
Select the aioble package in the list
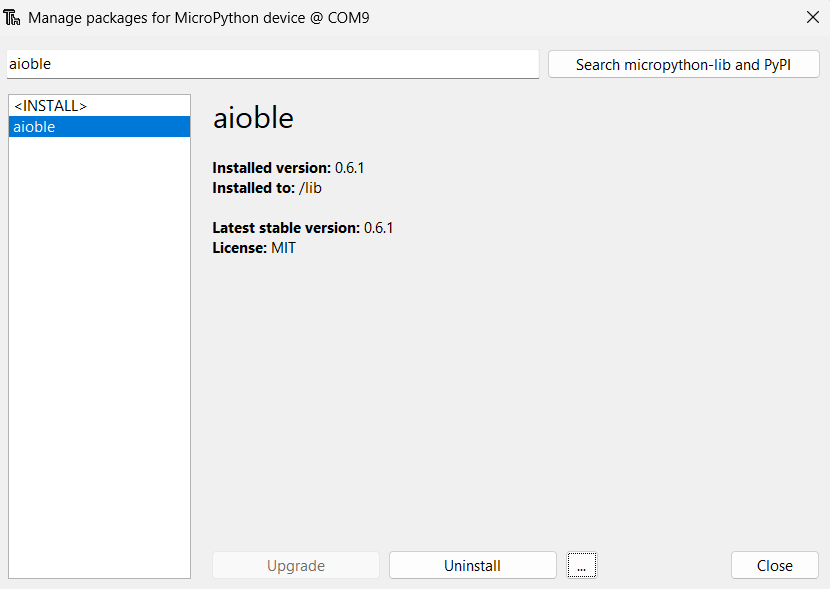click(100, 127)
